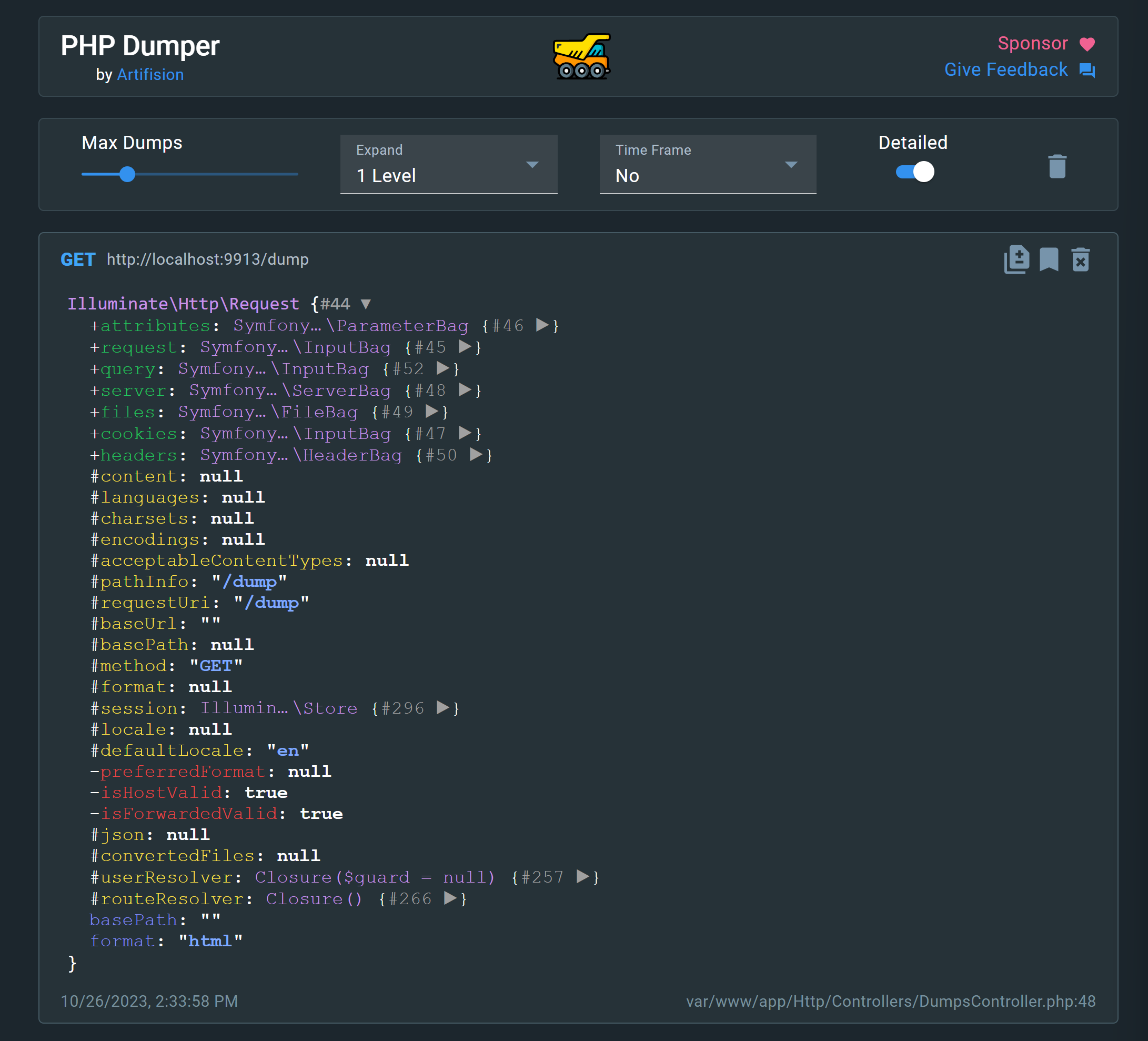Click the dump truck logo icon

[581, 56]
